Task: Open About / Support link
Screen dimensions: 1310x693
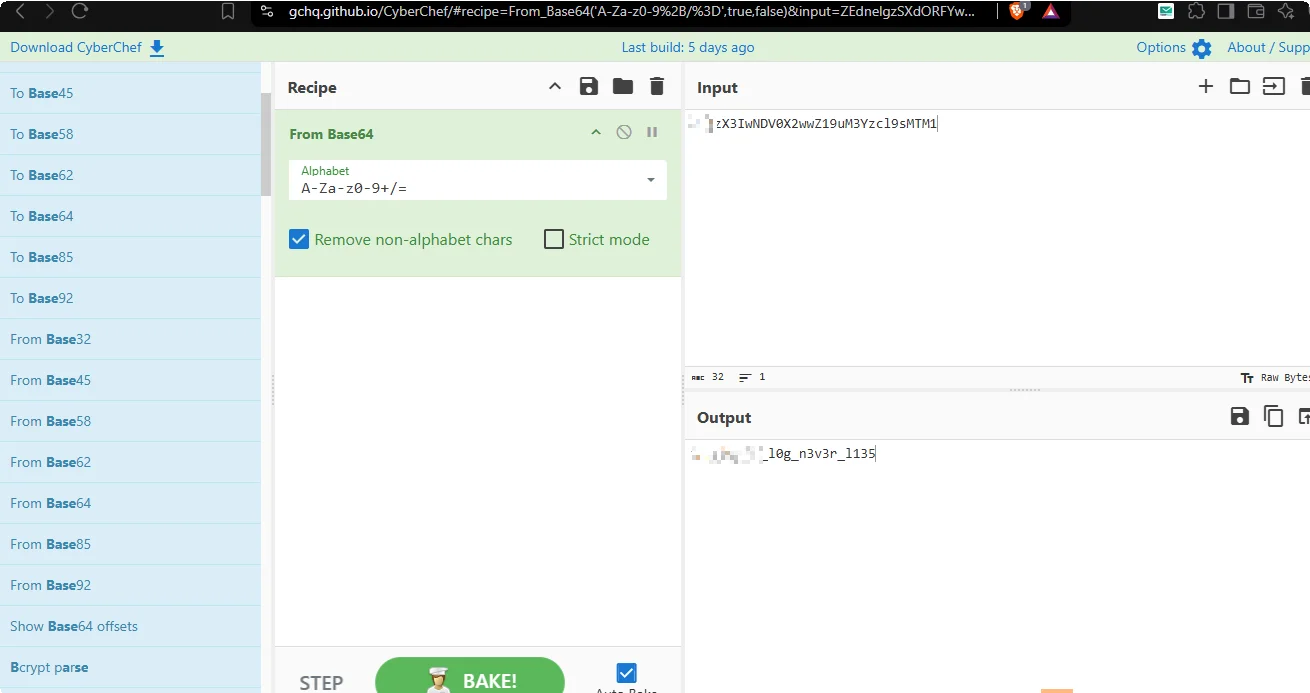Action: coord(1268,47)
